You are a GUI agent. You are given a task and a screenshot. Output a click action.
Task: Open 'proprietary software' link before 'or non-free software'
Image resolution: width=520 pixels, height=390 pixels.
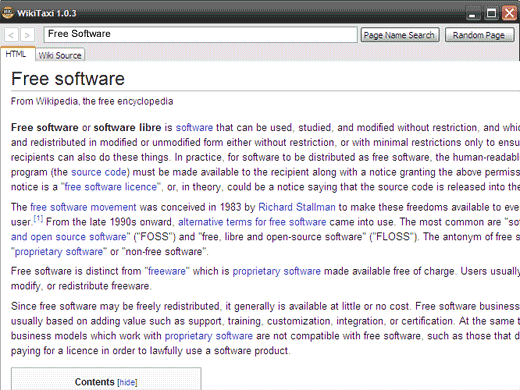point(59,252)
